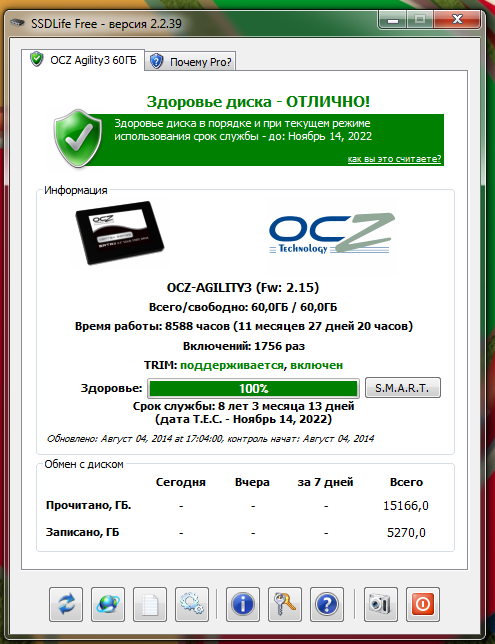Click the large green shield checkmark

point(78,138)
